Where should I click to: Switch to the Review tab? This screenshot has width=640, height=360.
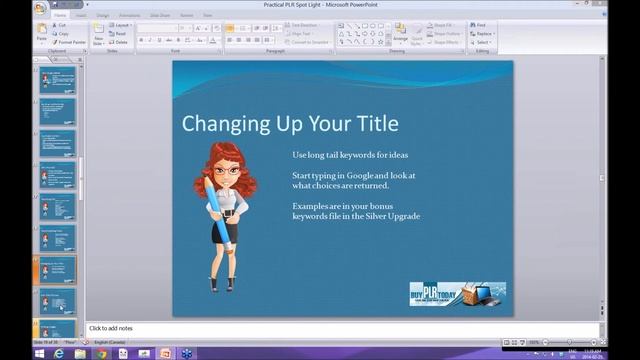[x=187, y=15]
